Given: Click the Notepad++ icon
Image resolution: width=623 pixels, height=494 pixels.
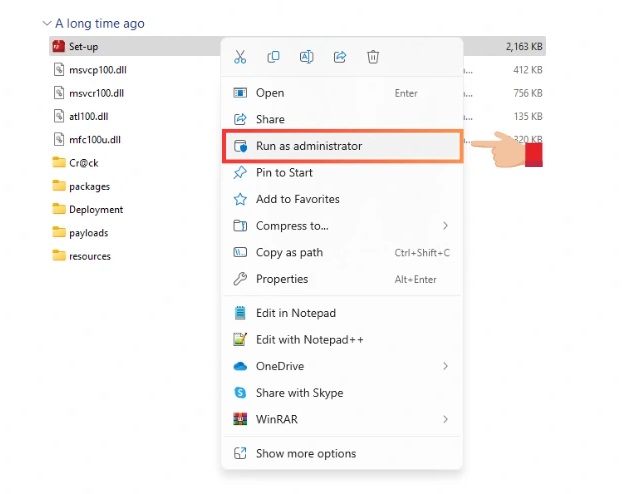Looking at the screenshot, I should click(x=240, y=339).
